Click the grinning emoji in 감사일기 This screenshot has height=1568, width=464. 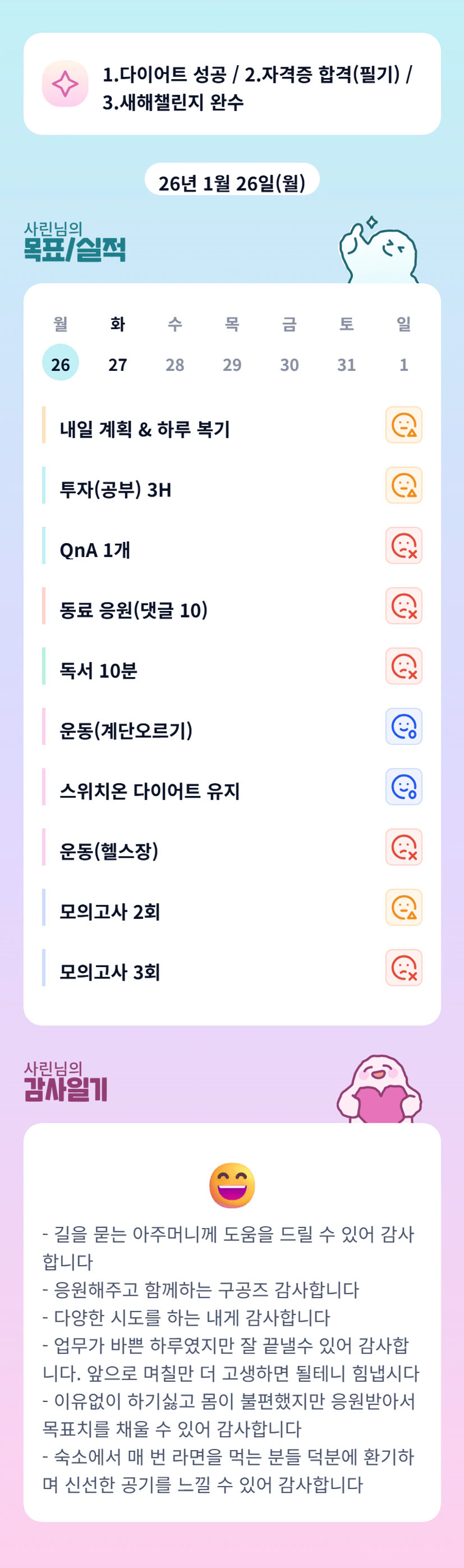point(232,1185)
